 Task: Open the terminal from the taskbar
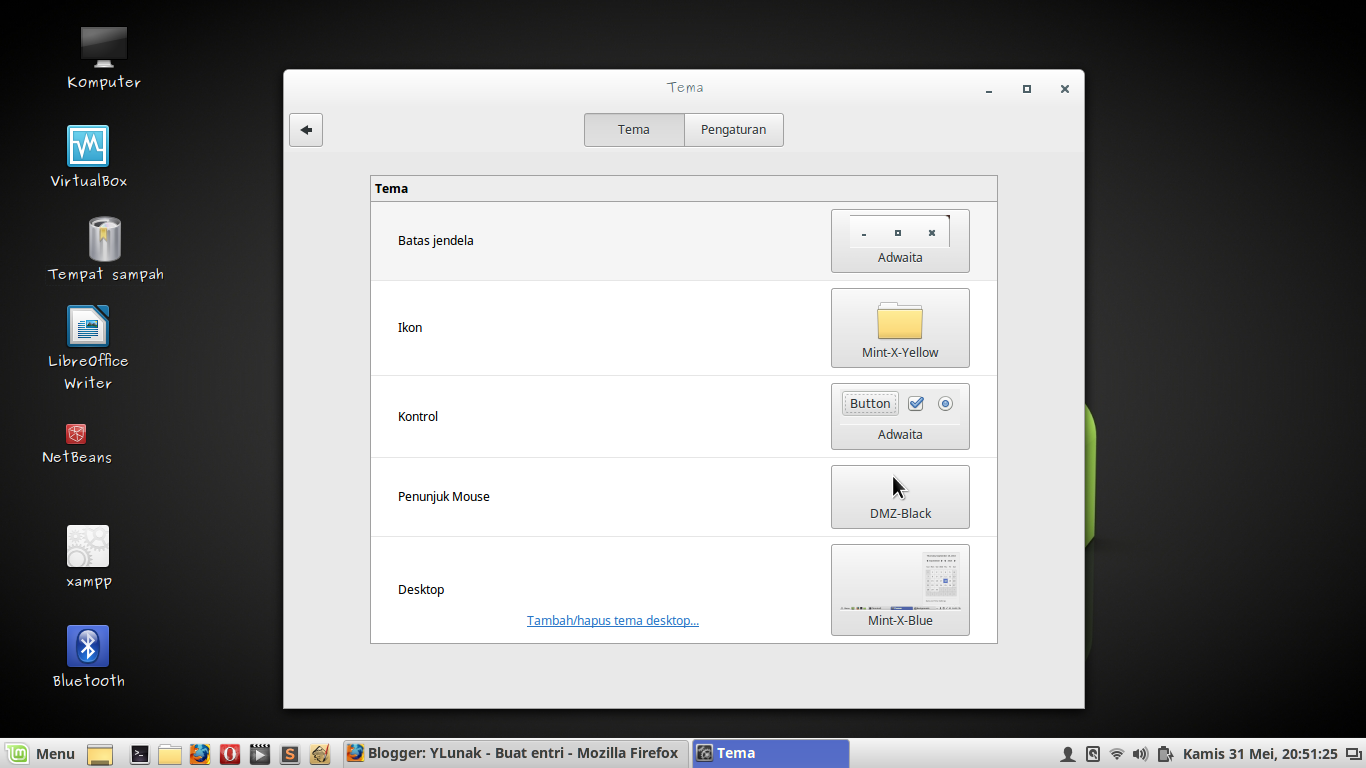(x=139, y=753)
